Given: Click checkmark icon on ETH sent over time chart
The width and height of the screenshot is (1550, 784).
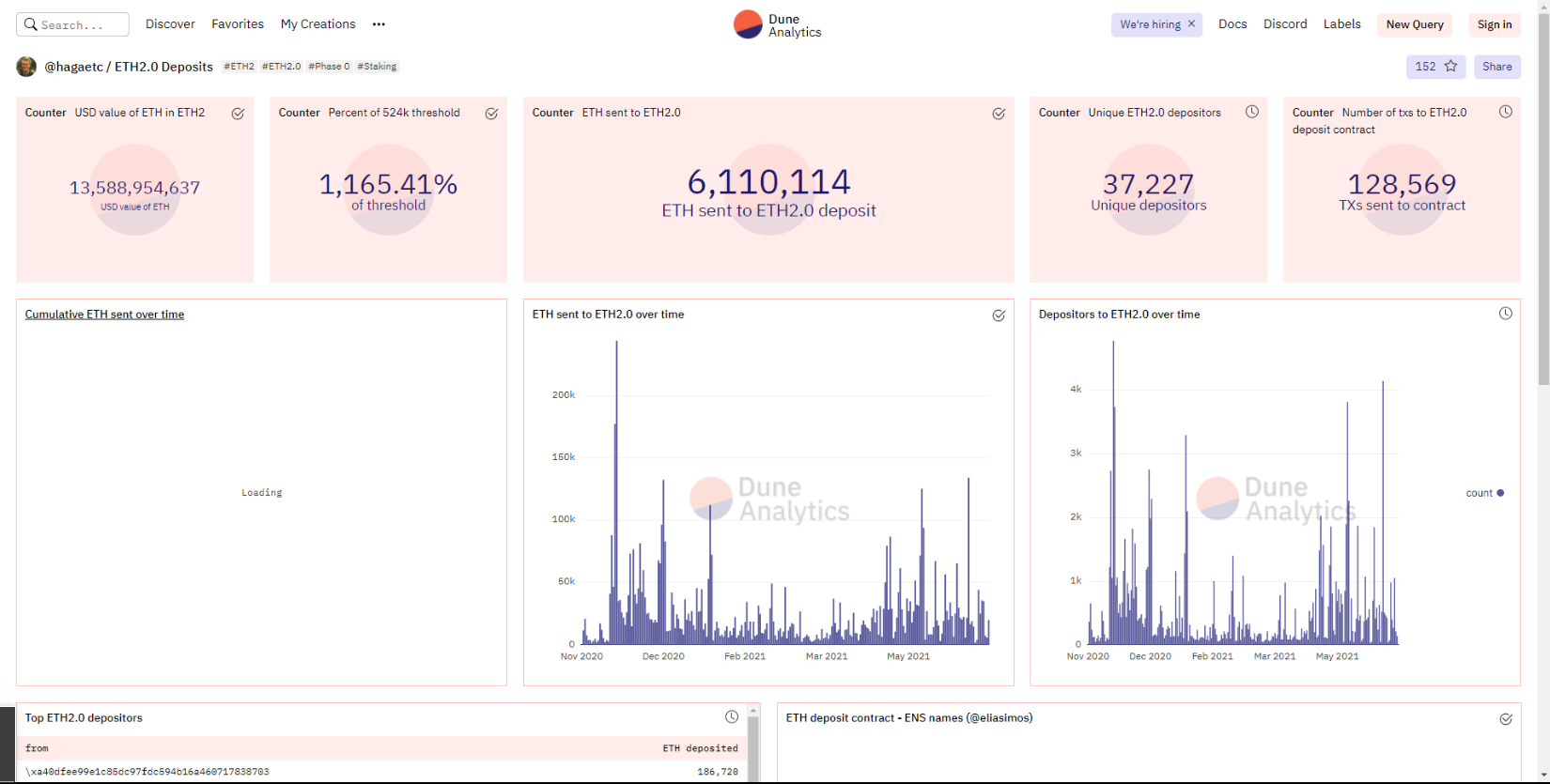Looking at the screenshot, I should (999, 315).
